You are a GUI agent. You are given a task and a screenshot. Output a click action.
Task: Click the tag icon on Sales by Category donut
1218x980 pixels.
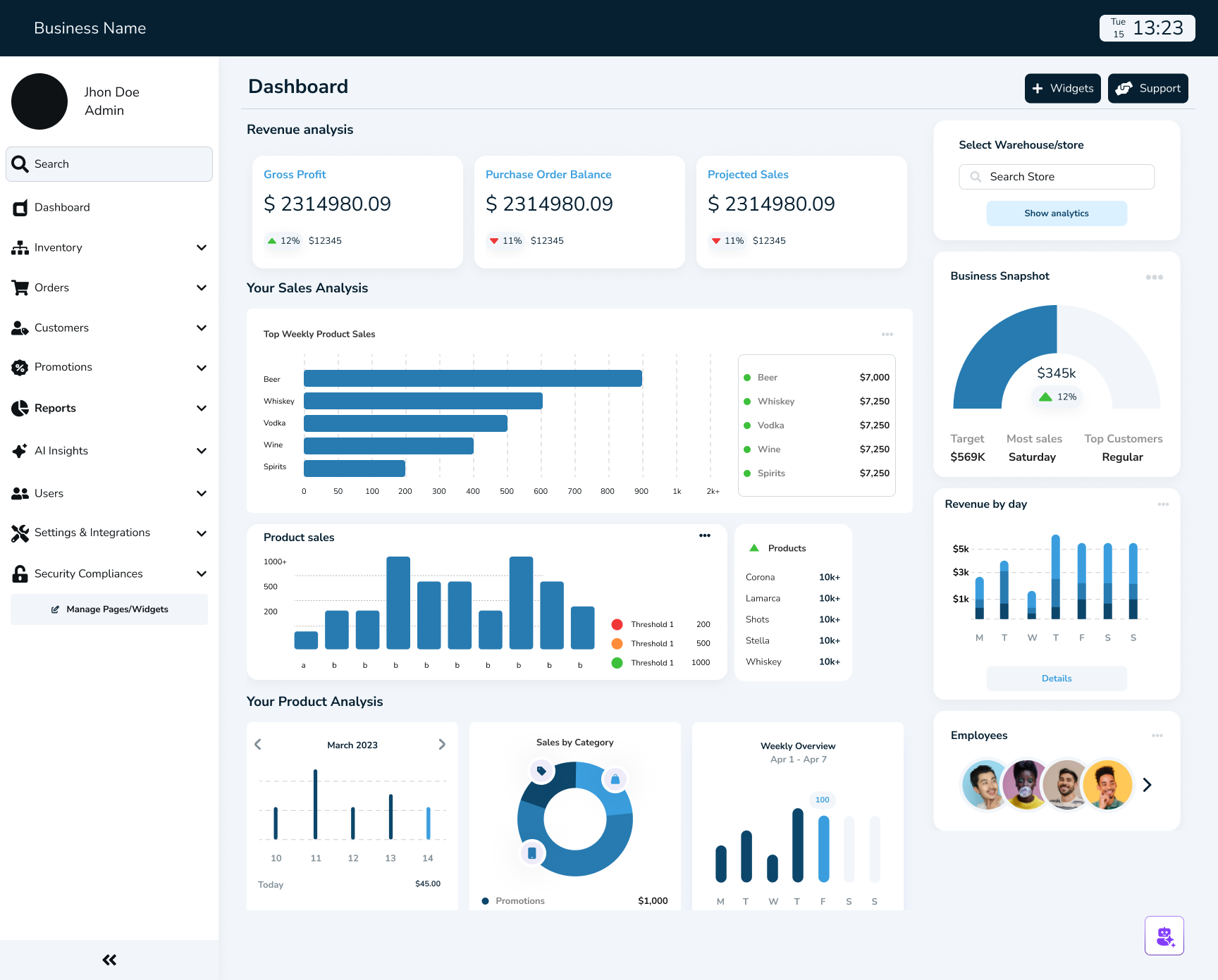pos(541,771)
